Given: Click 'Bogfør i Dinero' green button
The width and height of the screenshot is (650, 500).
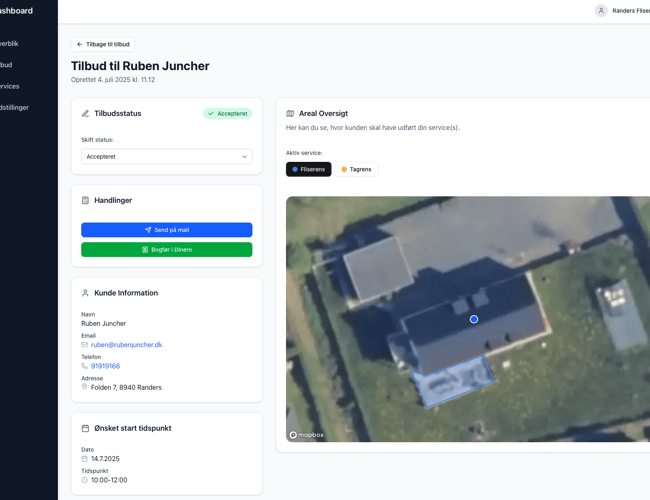Looking at the screenshot, I should click(x=167, y=250).
